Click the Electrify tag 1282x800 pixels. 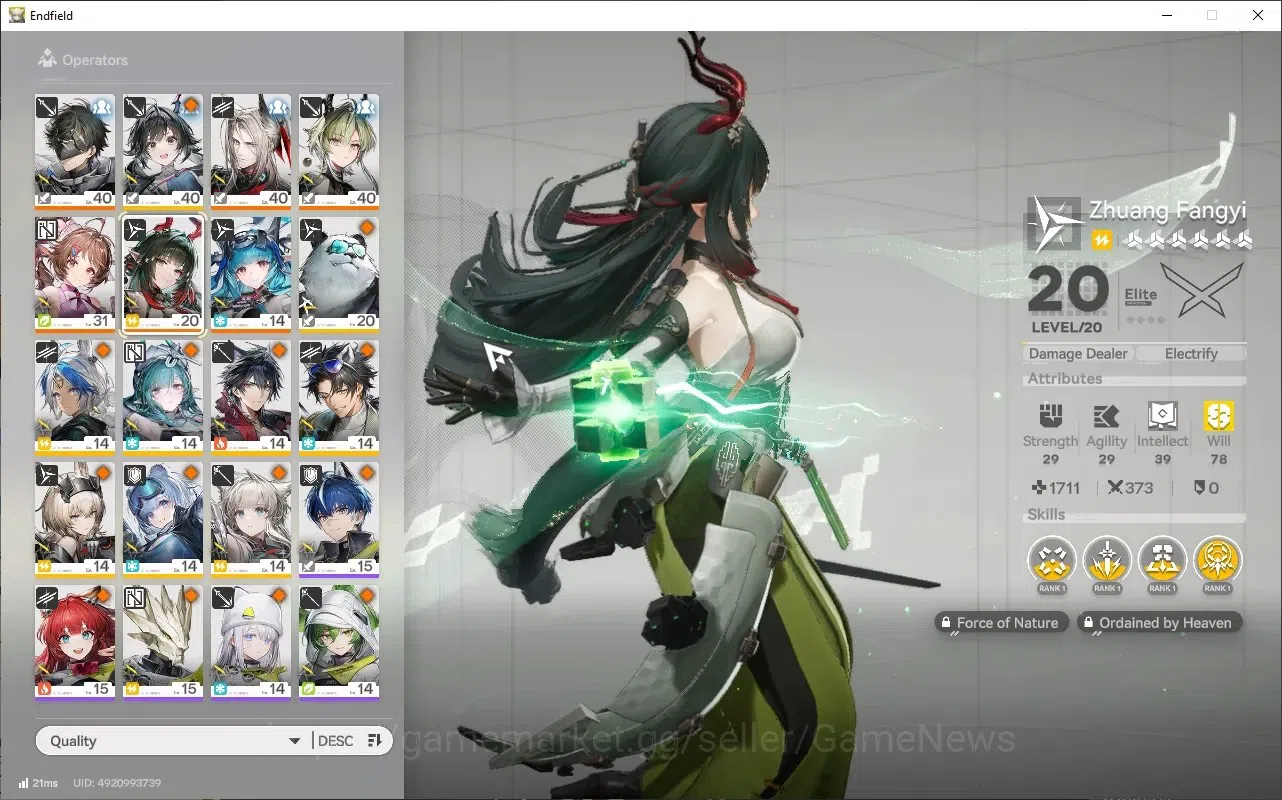point(1191,354)
